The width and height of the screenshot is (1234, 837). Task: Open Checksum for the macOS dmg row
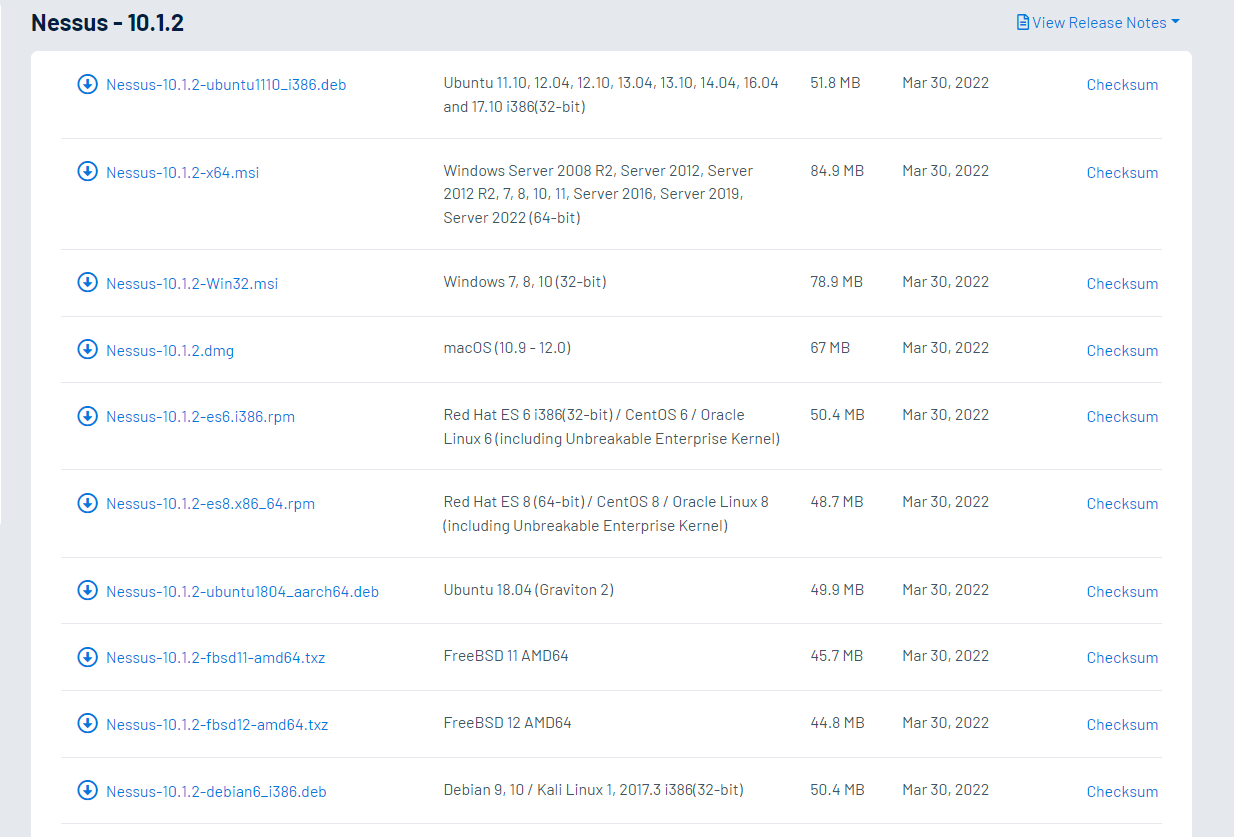[x=1122, y=351]
